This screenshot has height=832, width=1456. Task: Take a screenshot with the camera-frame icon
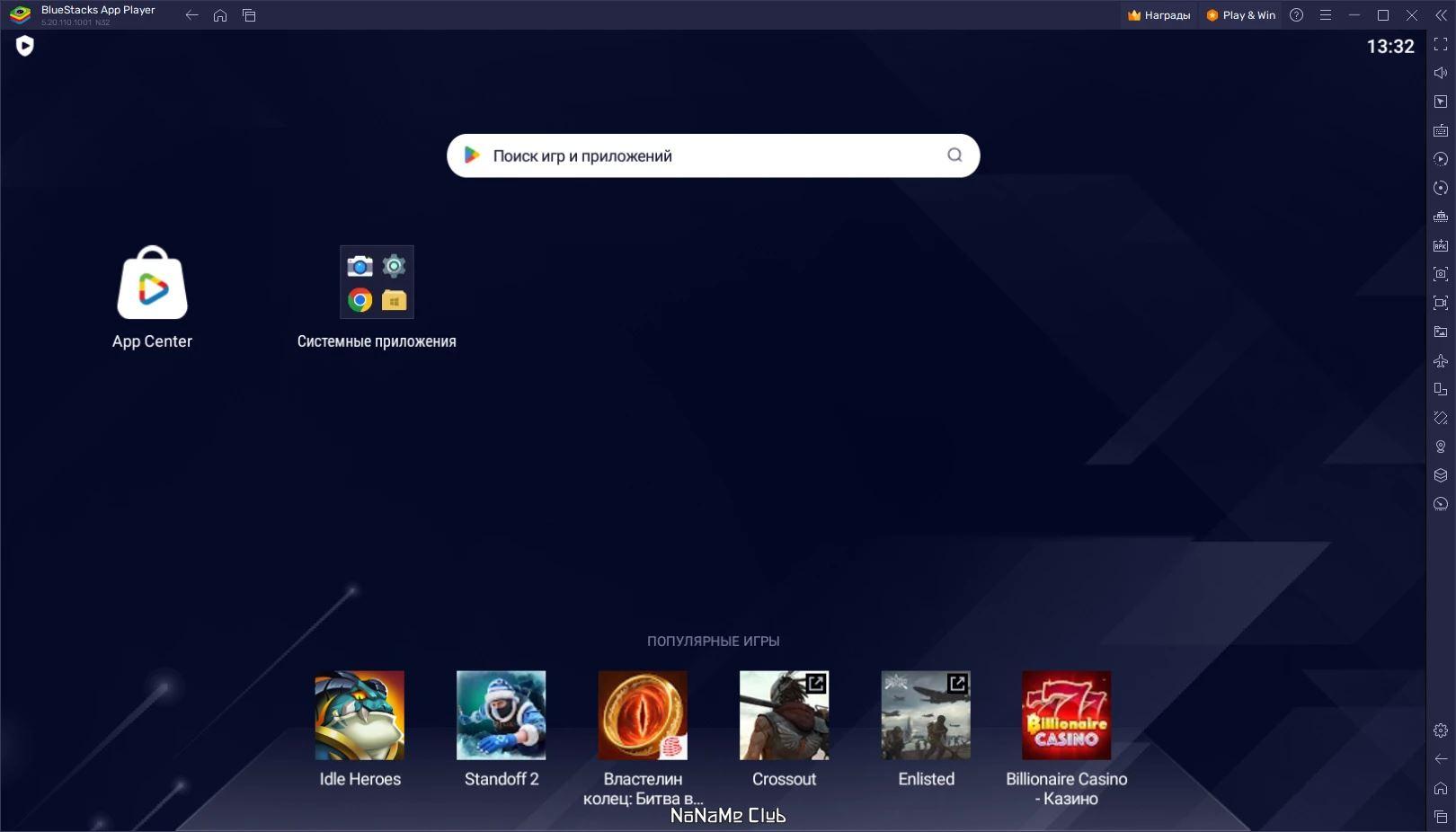(1441, 274)
